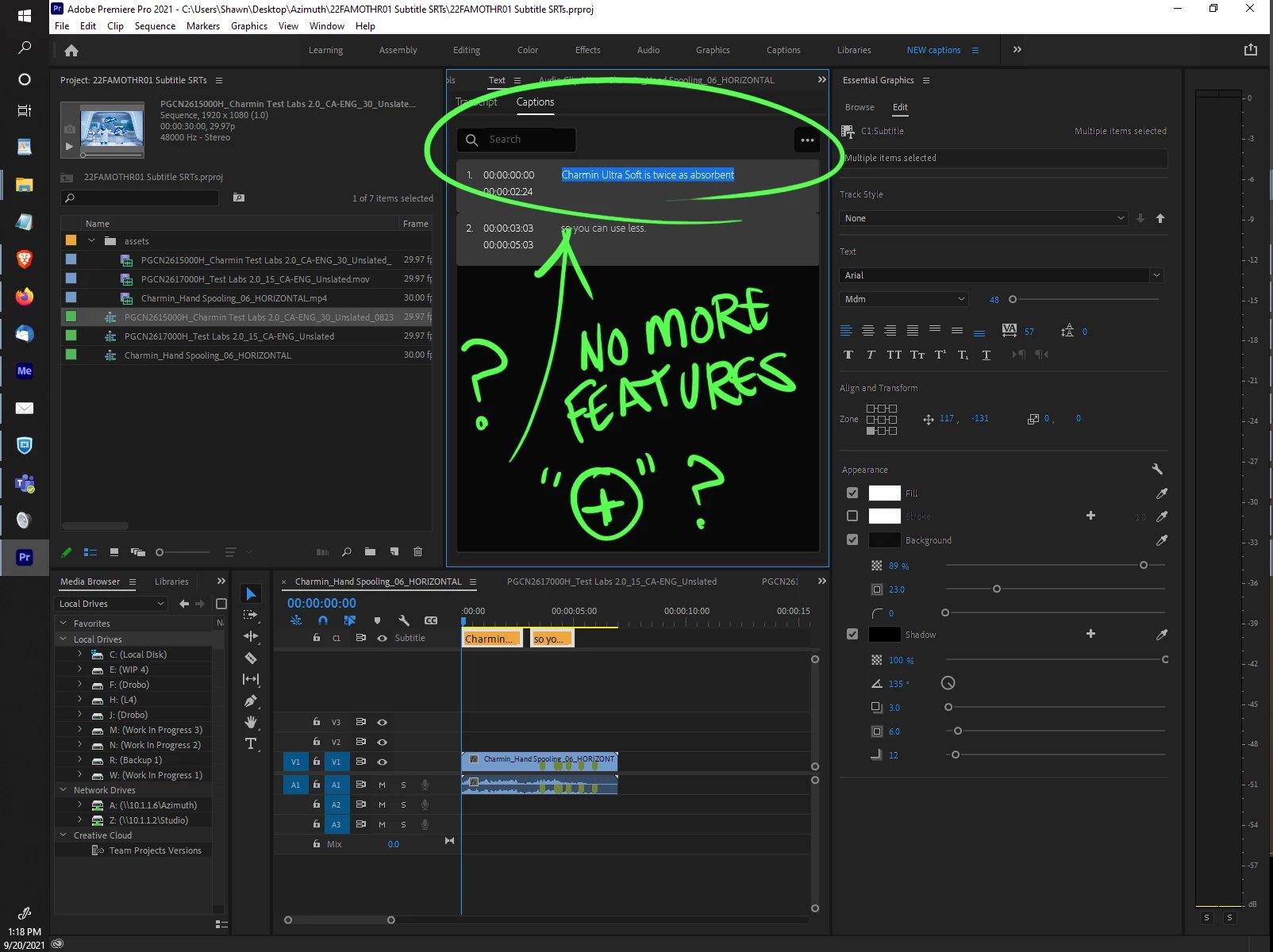Uncheck the Fill checkbox
The image size is (1273, 952).
click(x=852, y=493)
